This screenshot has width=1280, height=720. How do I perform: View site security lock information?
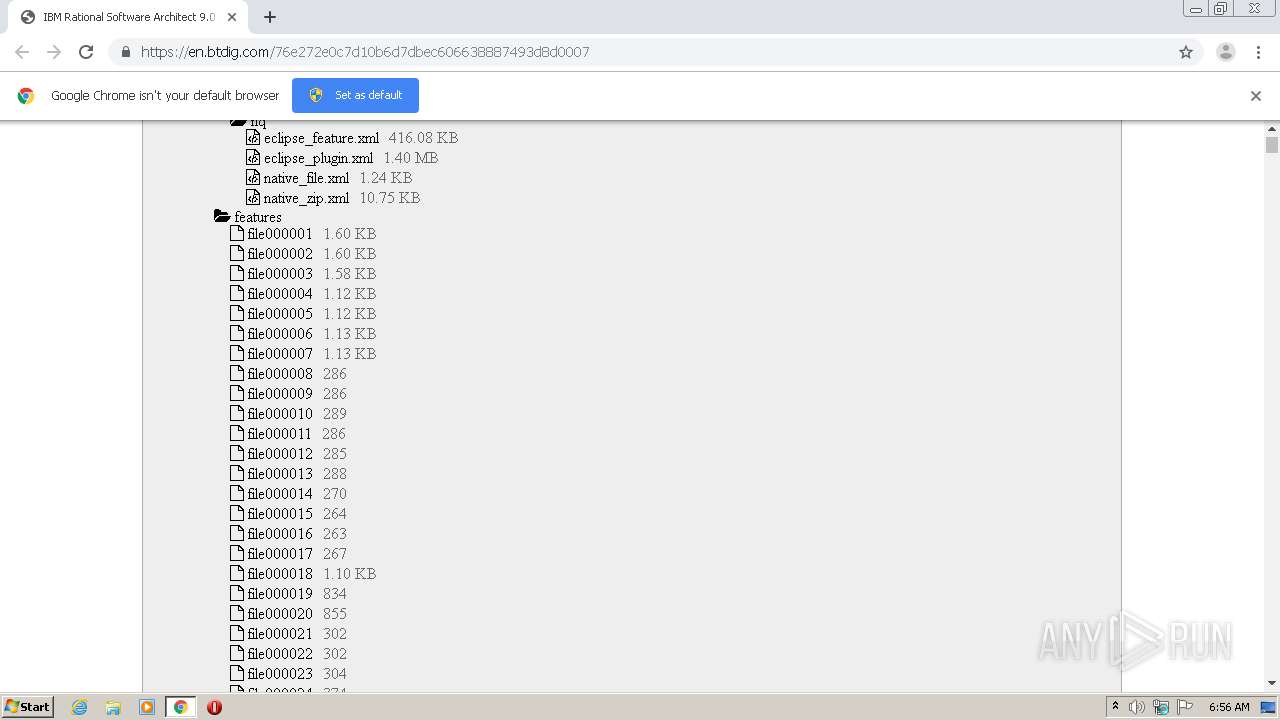click(125, 52)
